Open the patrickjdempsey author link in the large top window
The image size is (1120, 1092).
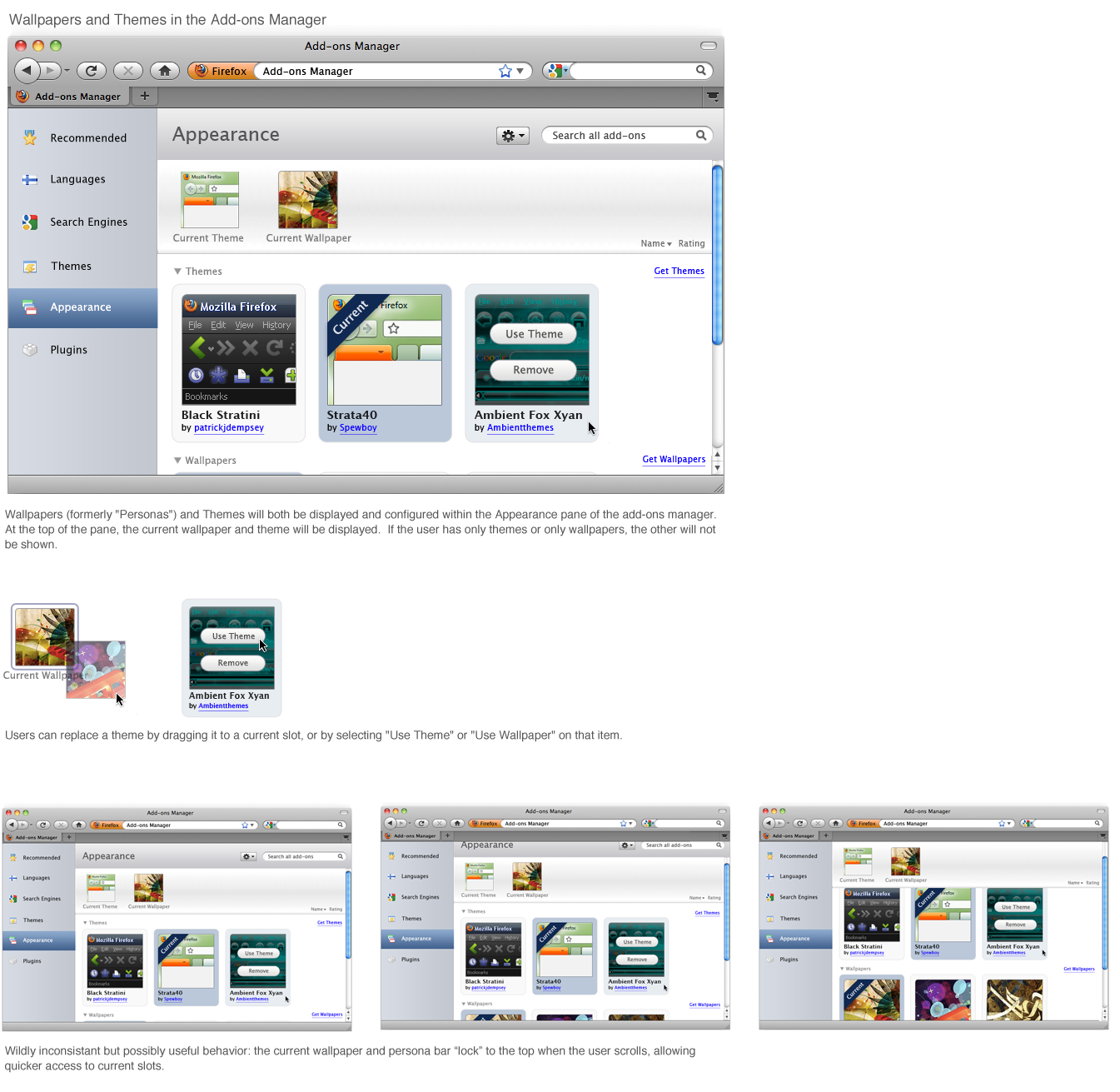pyautogui.click(x=229, y=428)
